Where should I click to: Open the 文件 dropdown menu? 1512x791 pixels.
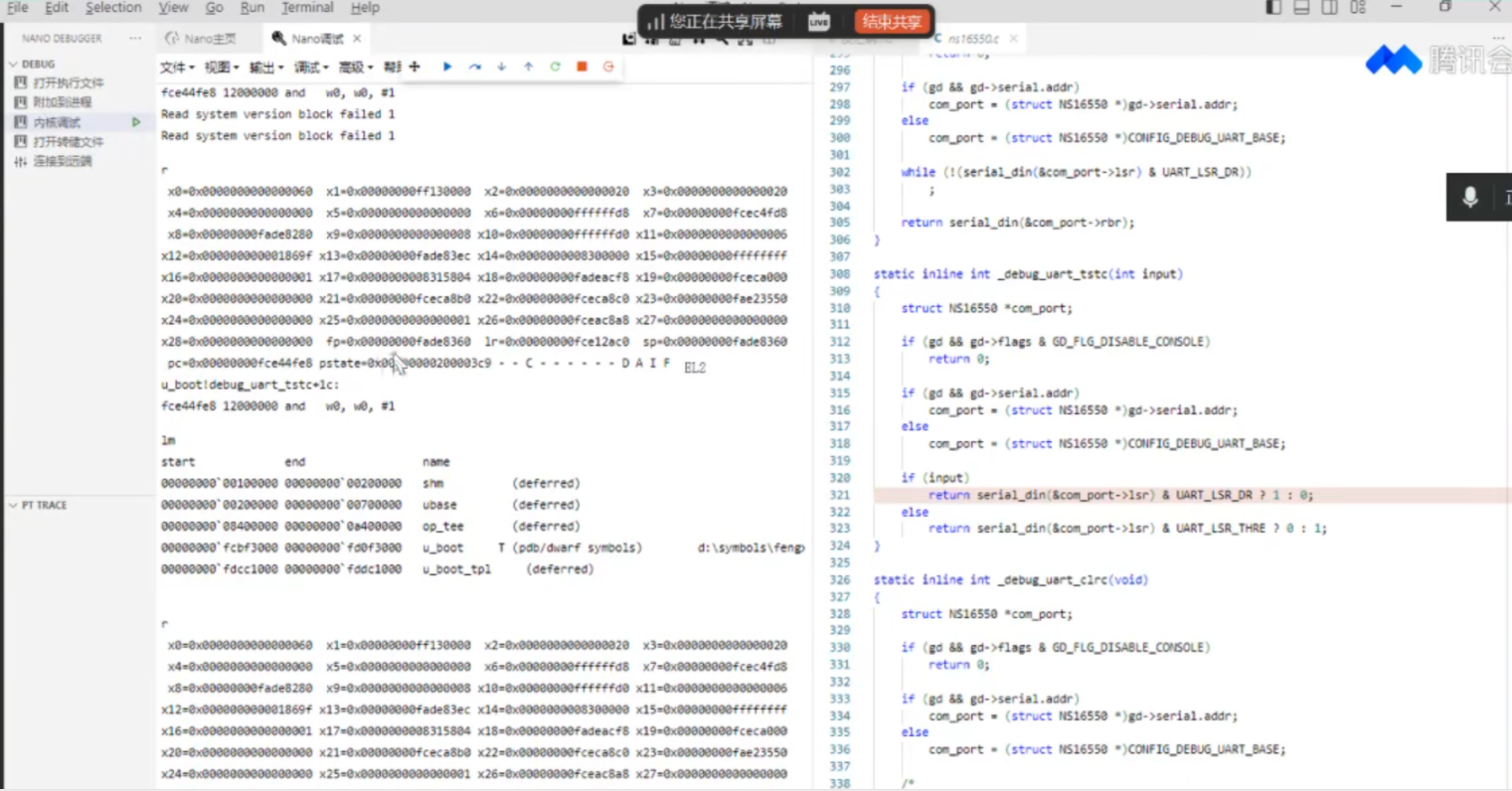click(x=177, y=67)
